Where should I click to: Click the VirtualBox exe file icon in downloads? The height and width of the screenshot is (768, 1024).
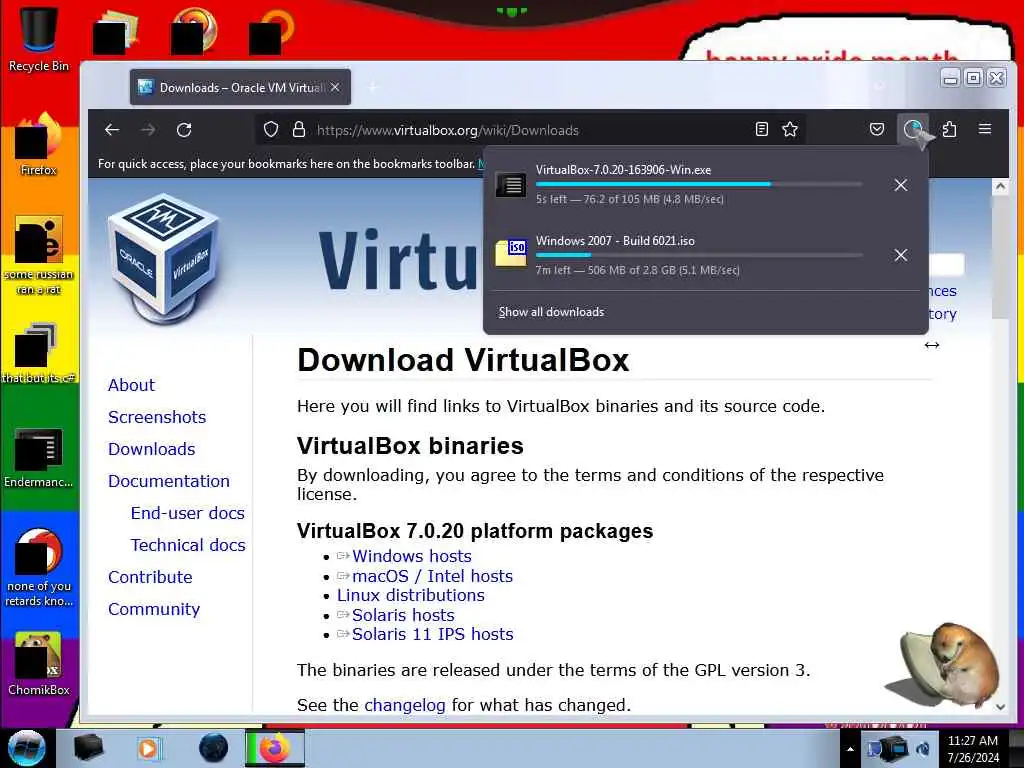(x=511, y=185)
